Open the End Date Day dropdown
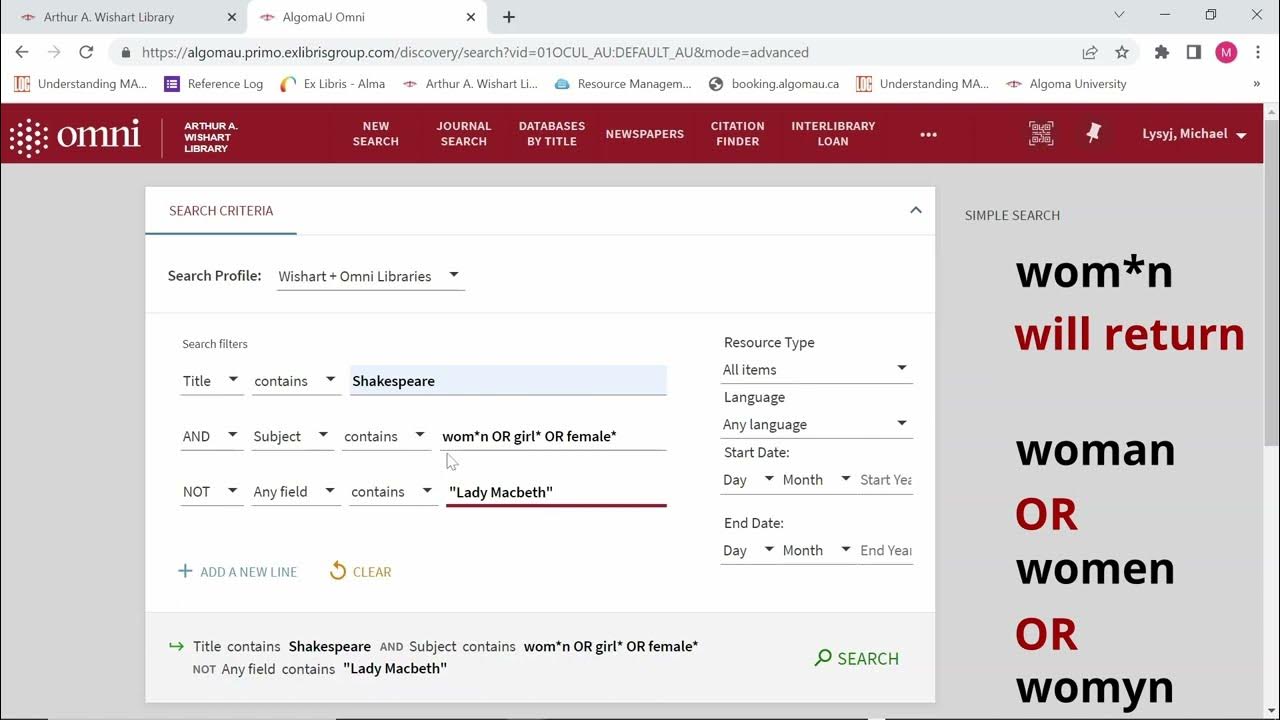Image resolution: width=1280 pixels, height=720 pixels. coord(748,551)
